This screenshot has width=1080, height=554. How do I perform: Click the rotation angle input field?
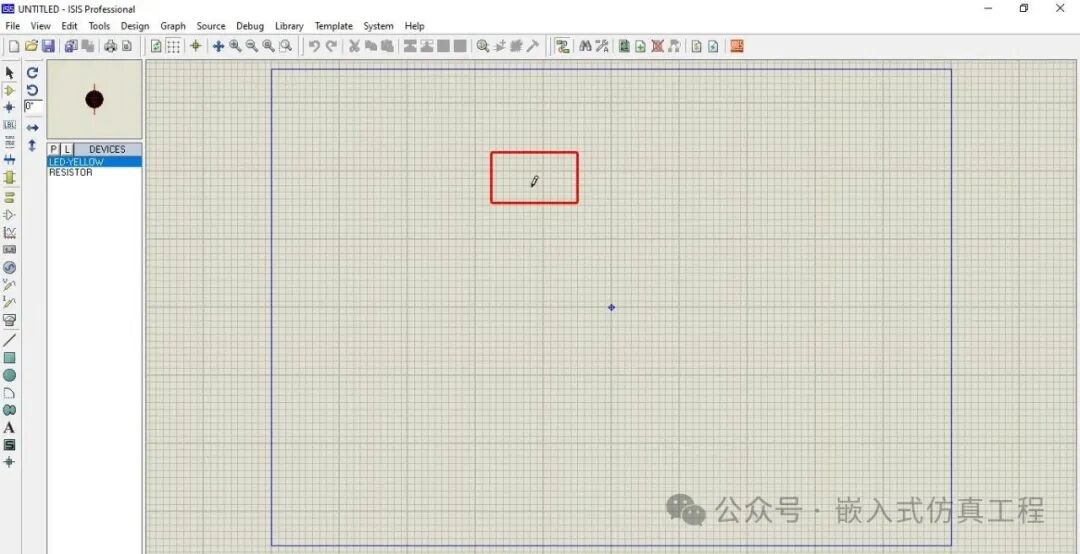pyautogui.click(x=33, y=107)
